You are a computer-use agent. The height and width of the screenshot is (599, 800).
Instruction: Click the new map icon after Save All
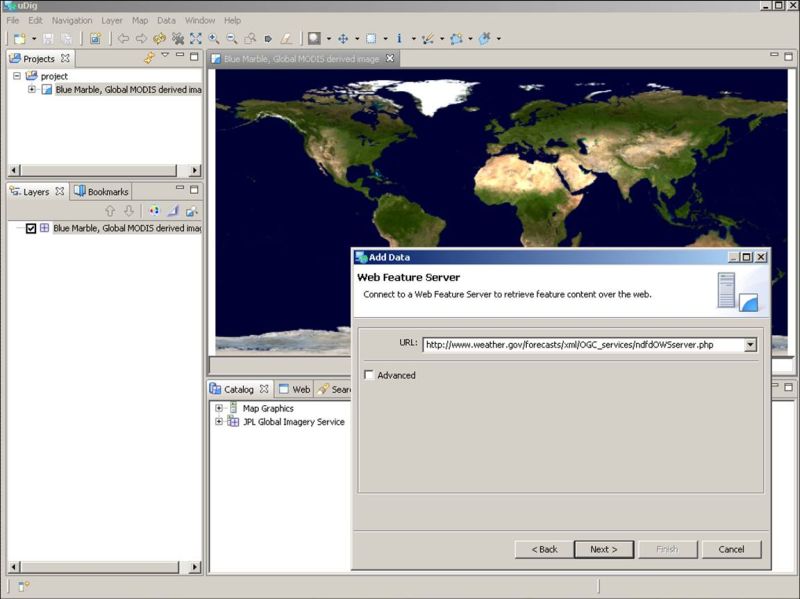pos(95,39)
